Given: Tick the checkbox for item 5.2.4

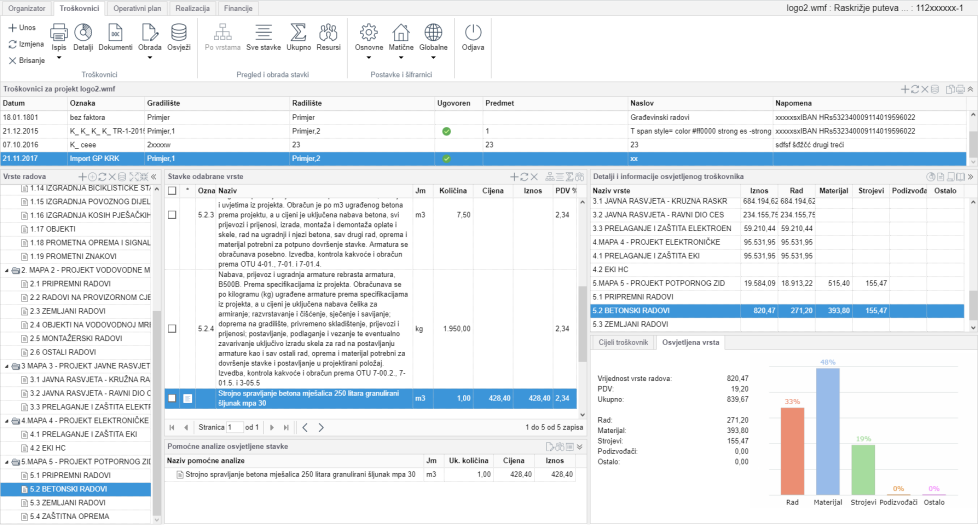Looking at the screenshot, I should pos(172,329).
